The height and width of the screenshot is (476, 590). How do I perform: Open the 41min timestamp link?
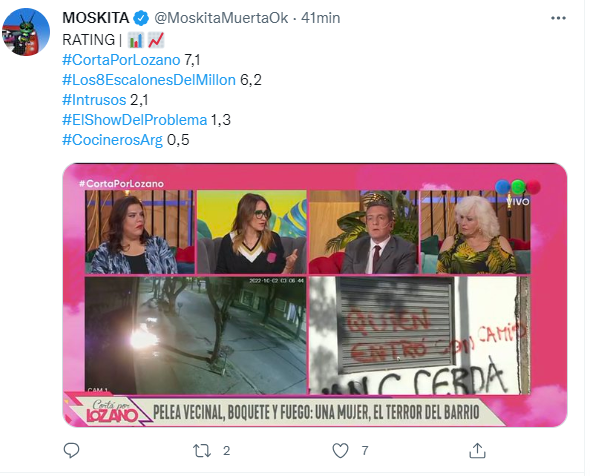tap(321, 18)
